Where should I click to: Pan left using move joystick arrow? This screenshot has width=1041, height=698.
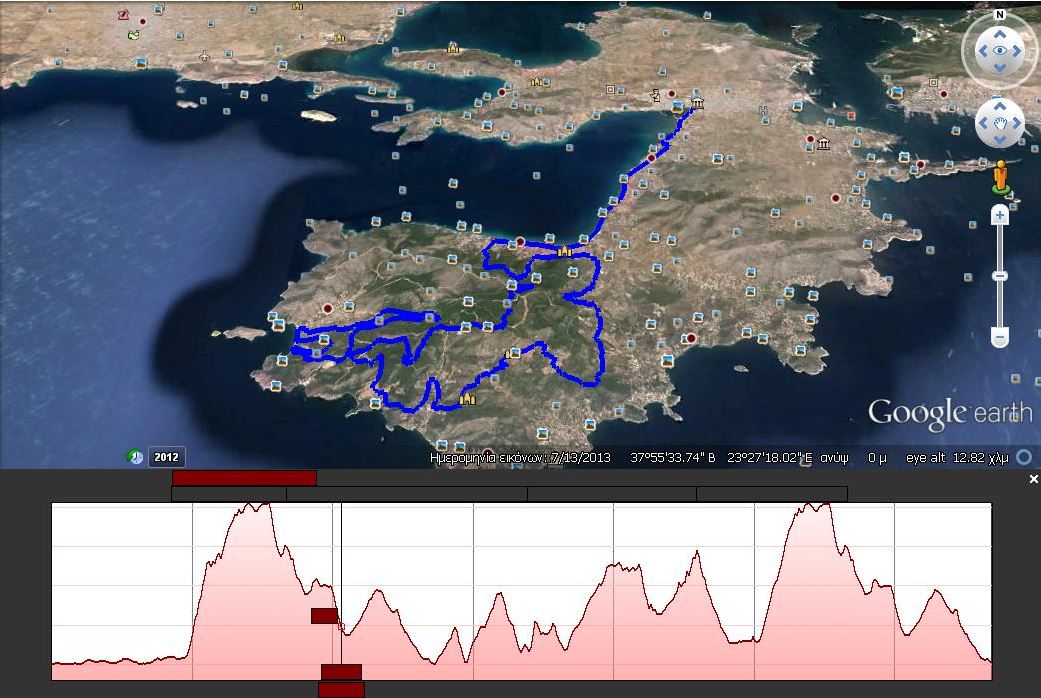[982, 123]
